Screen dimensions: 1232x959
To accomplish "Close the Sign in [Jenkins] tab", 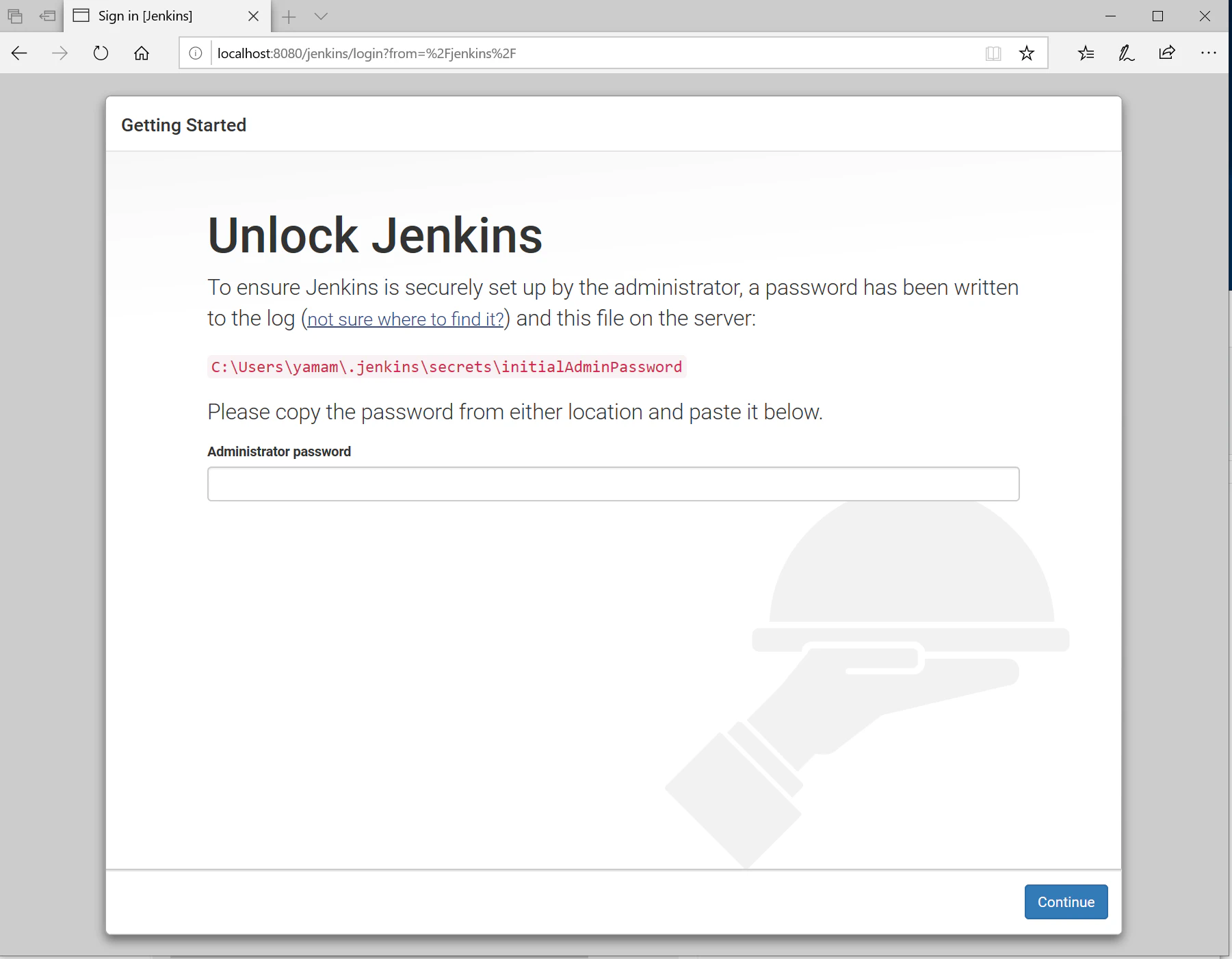I will [x=253, y=16].
